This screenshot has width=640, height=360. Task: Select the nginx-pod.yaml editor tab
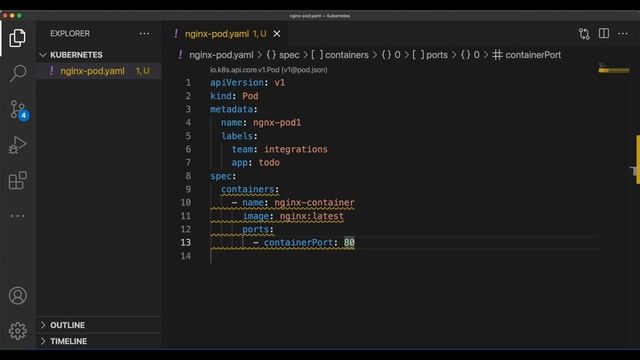[225, 33]
